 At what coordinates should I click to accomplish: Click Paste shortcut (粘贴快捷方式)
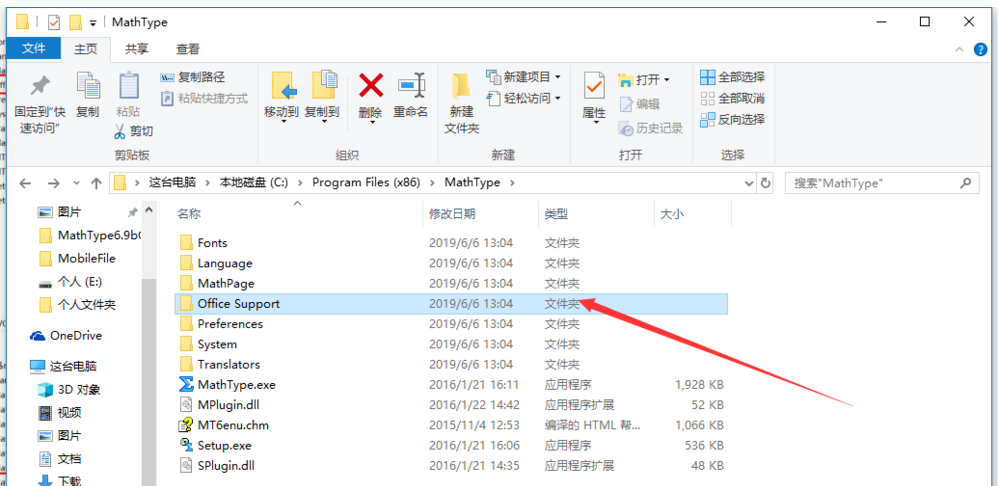[204, 99]
